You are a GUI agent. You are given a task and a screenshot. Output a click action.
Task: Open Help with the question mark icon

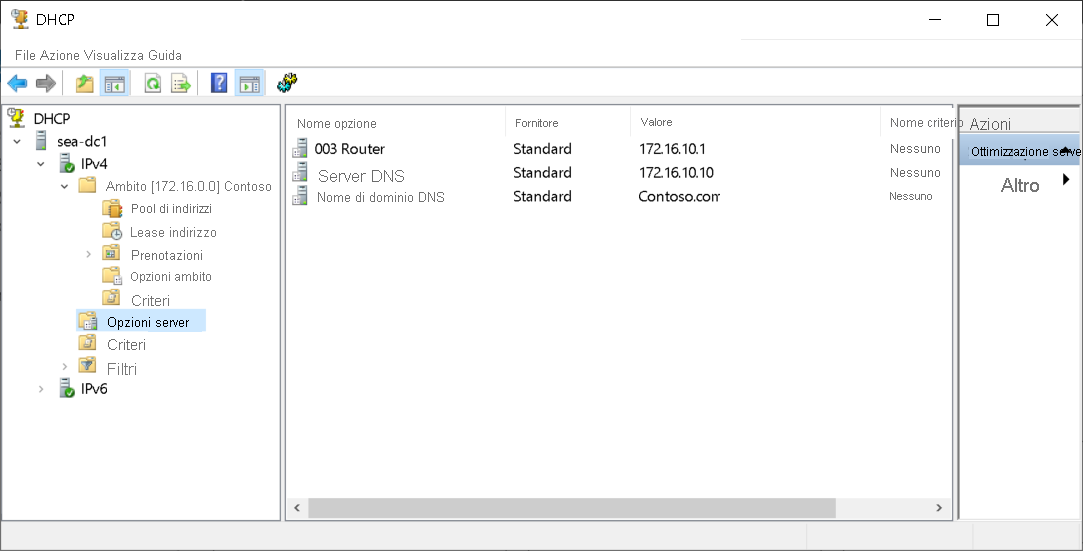(x=219, y=84)
